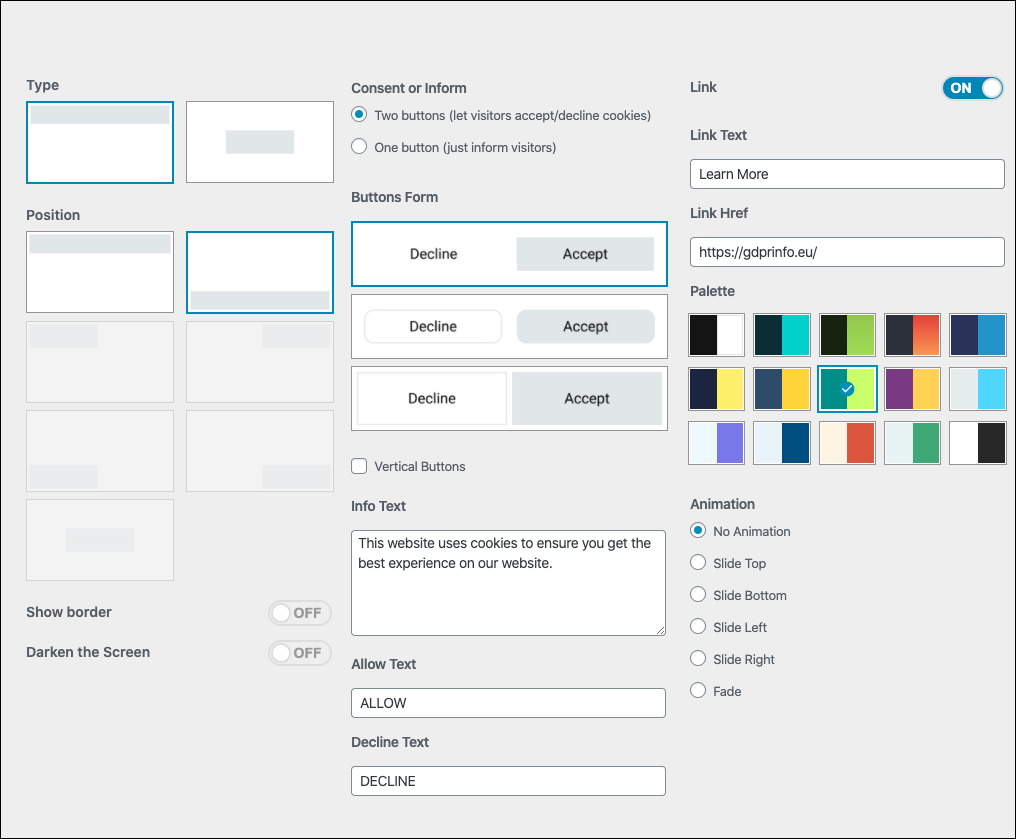Screen dimensions: 1016x839
Task: Pick the black and white palette
Action: point(717,335)
